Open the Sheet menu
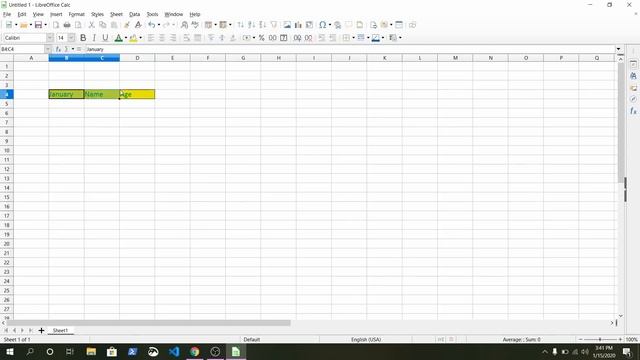Image resolution: width=640 pixels, height=360 pixels. point(116,14)
